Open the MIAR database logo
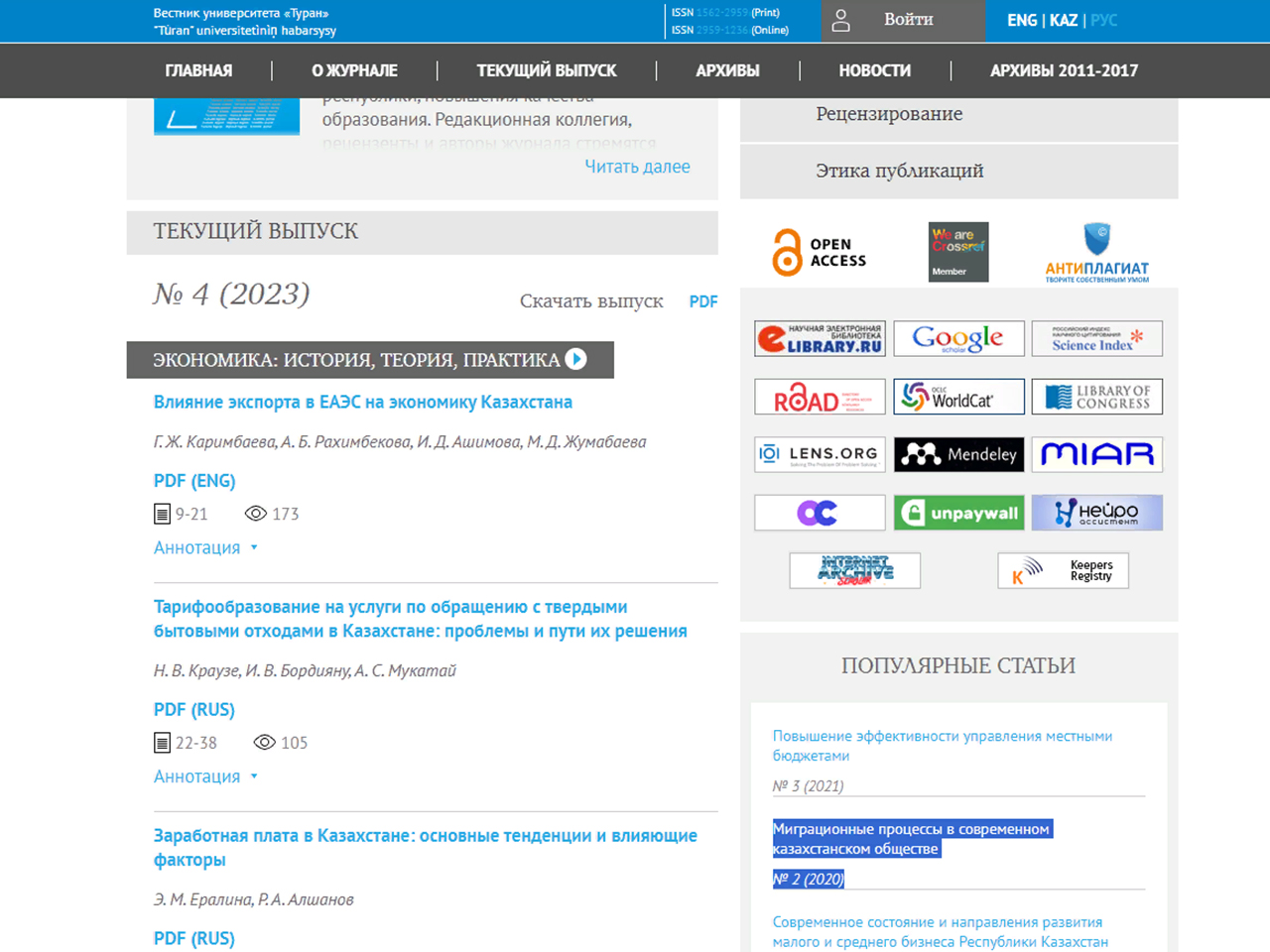The width and height of the screenshot is (1270, 952). (x=1096, y=454)
